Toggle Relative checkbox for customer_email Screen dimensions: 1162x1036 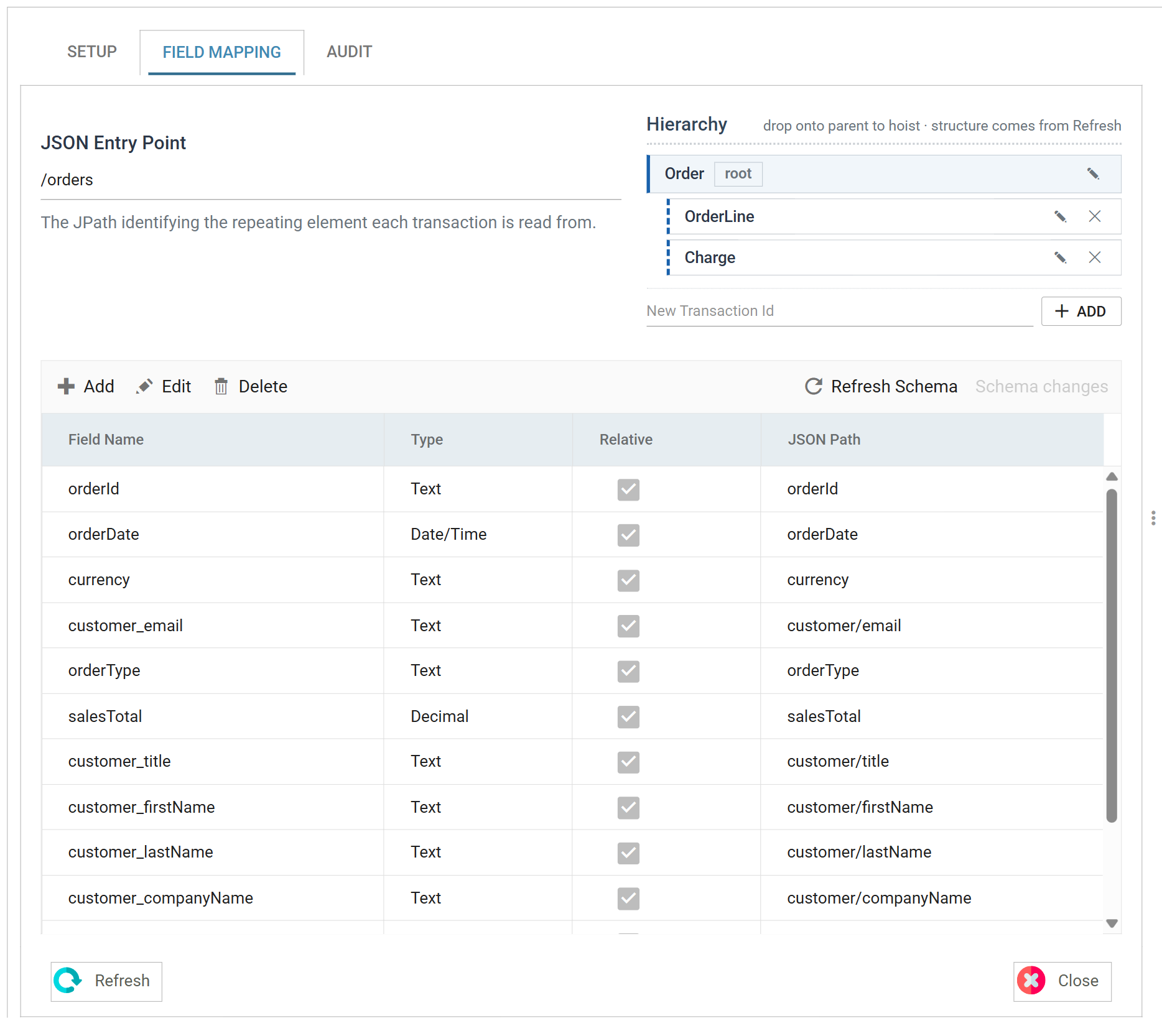(628, 626)
